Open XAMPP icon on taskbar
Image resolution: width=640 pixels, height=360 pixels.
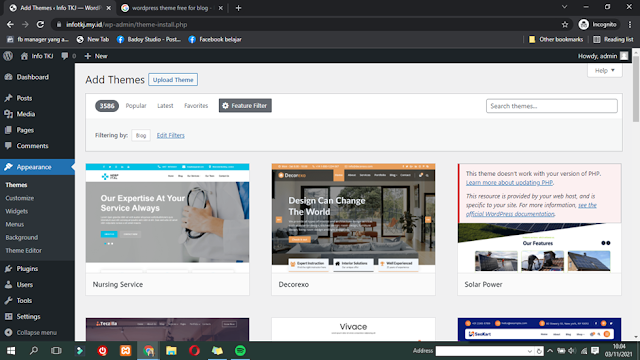tap(125, 351)
